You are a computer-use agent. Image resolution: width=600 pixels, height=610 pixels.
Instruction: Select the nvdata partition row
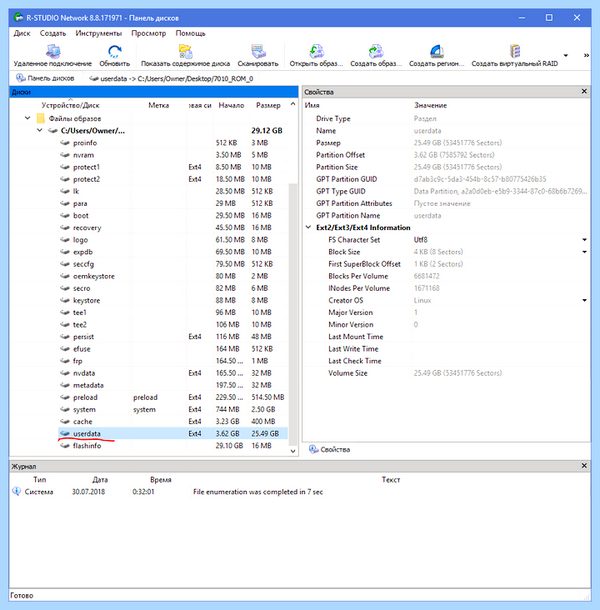click(x=173, y=373)
